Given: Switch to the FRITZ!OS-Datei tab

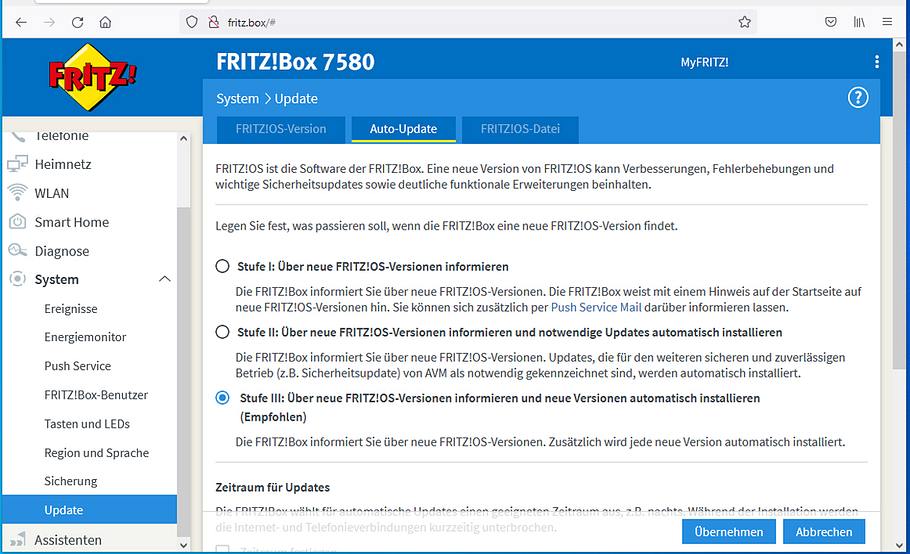Looking at the screenshot, I should [x=519, y=129].
